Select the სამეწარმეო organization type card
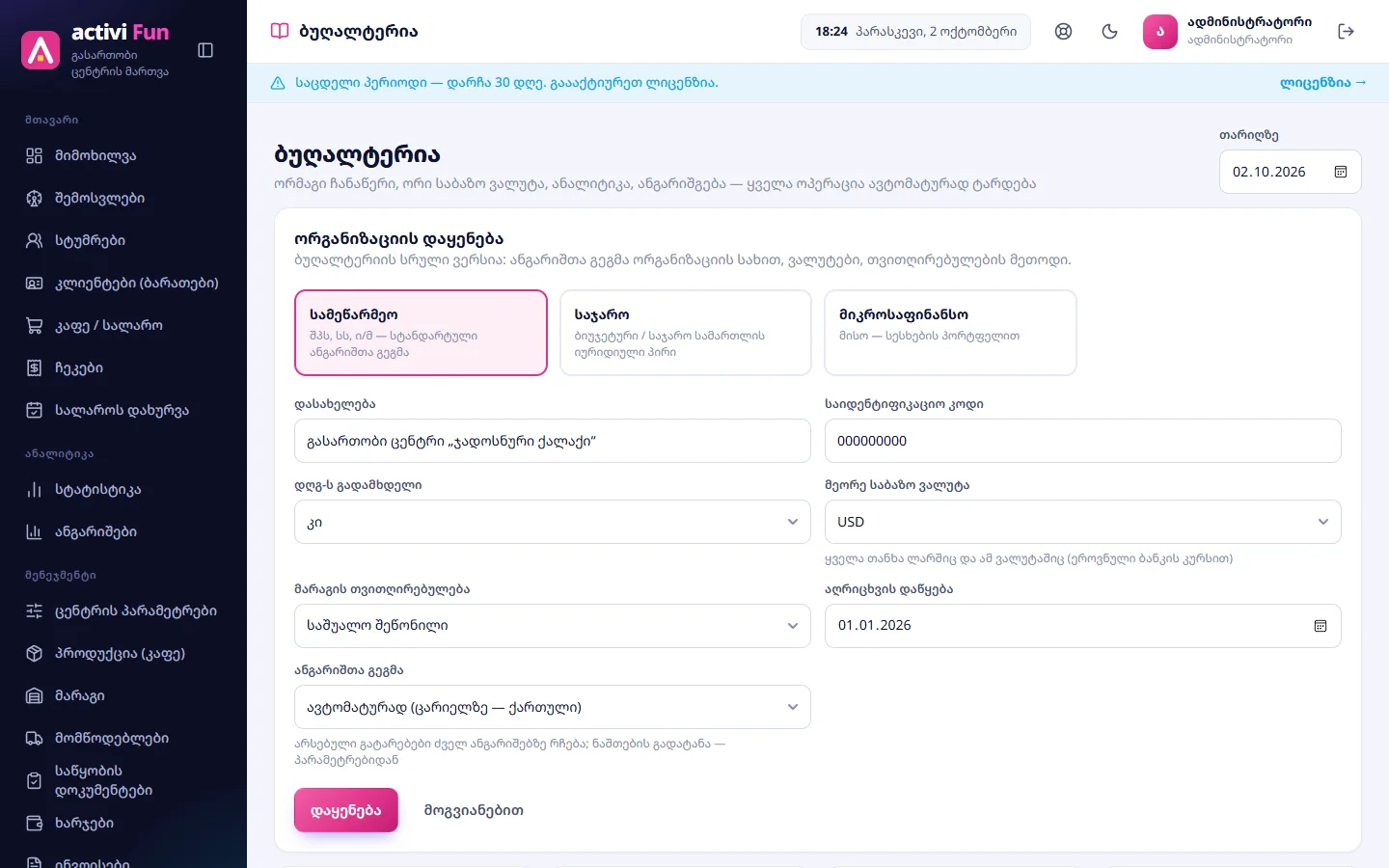The image size is (1389, 868). pos(421,333)
